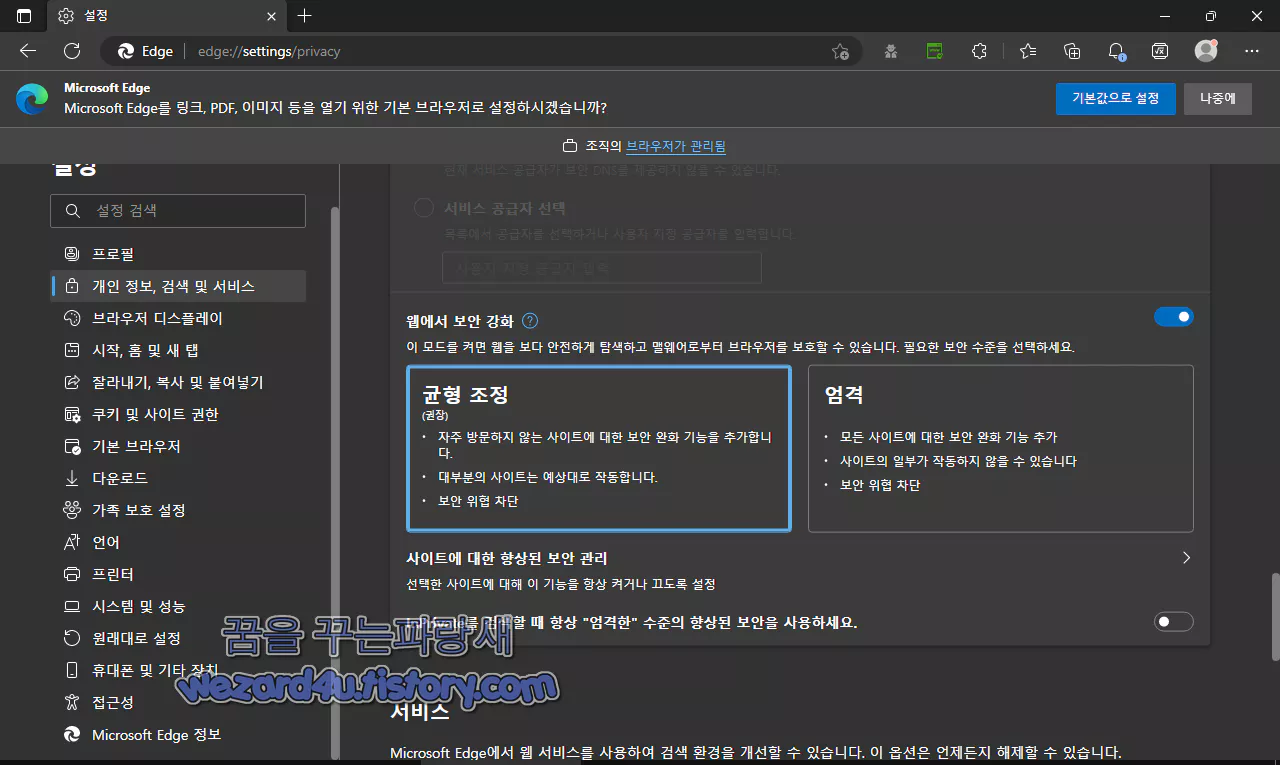Open the 가족 보호 설정 section
This screenshot has height=765, width=1280.
tap(178, 510)
